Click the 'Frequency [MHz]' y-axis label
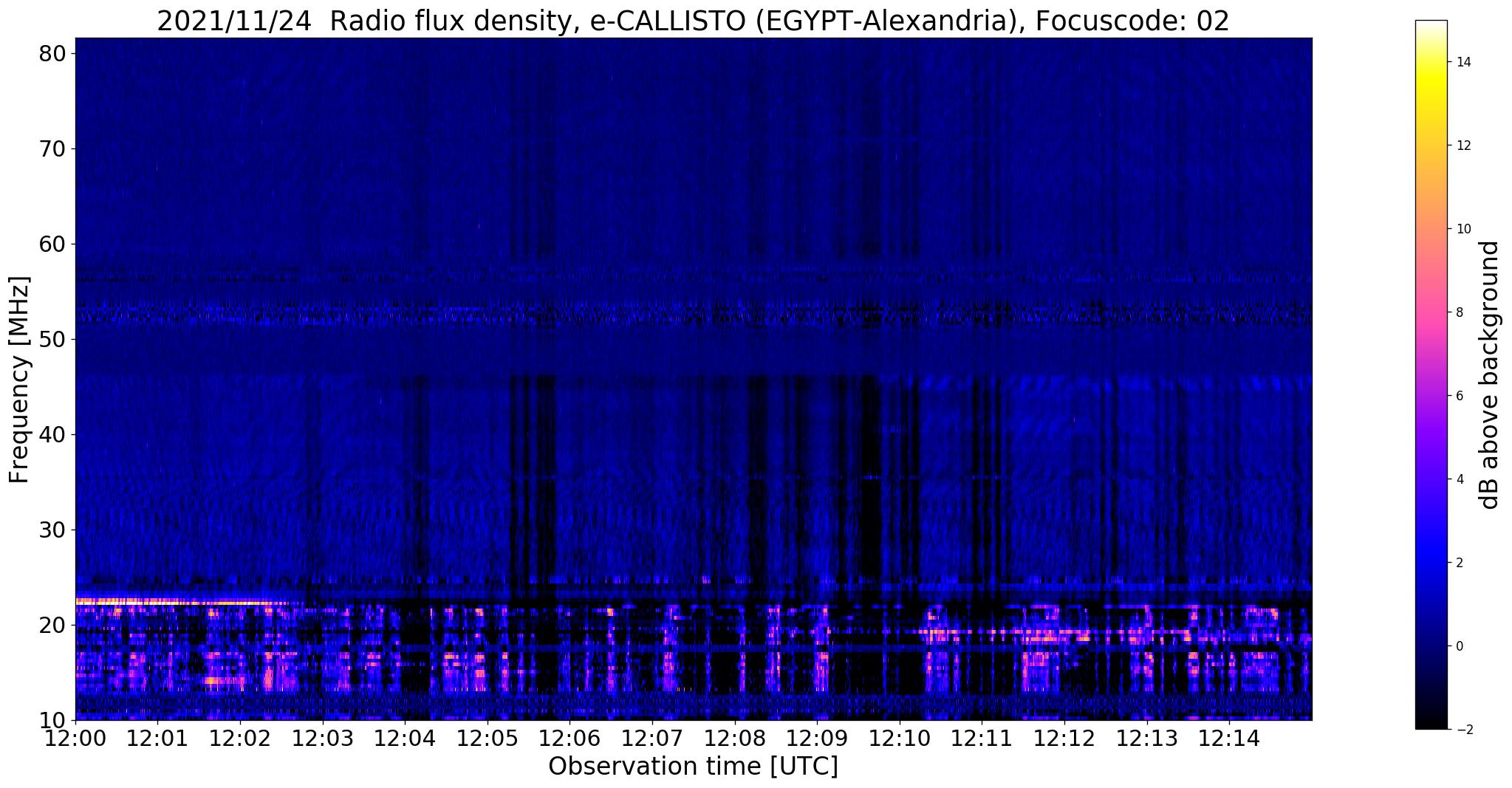 pyautogui.click(x=20, y=380)
